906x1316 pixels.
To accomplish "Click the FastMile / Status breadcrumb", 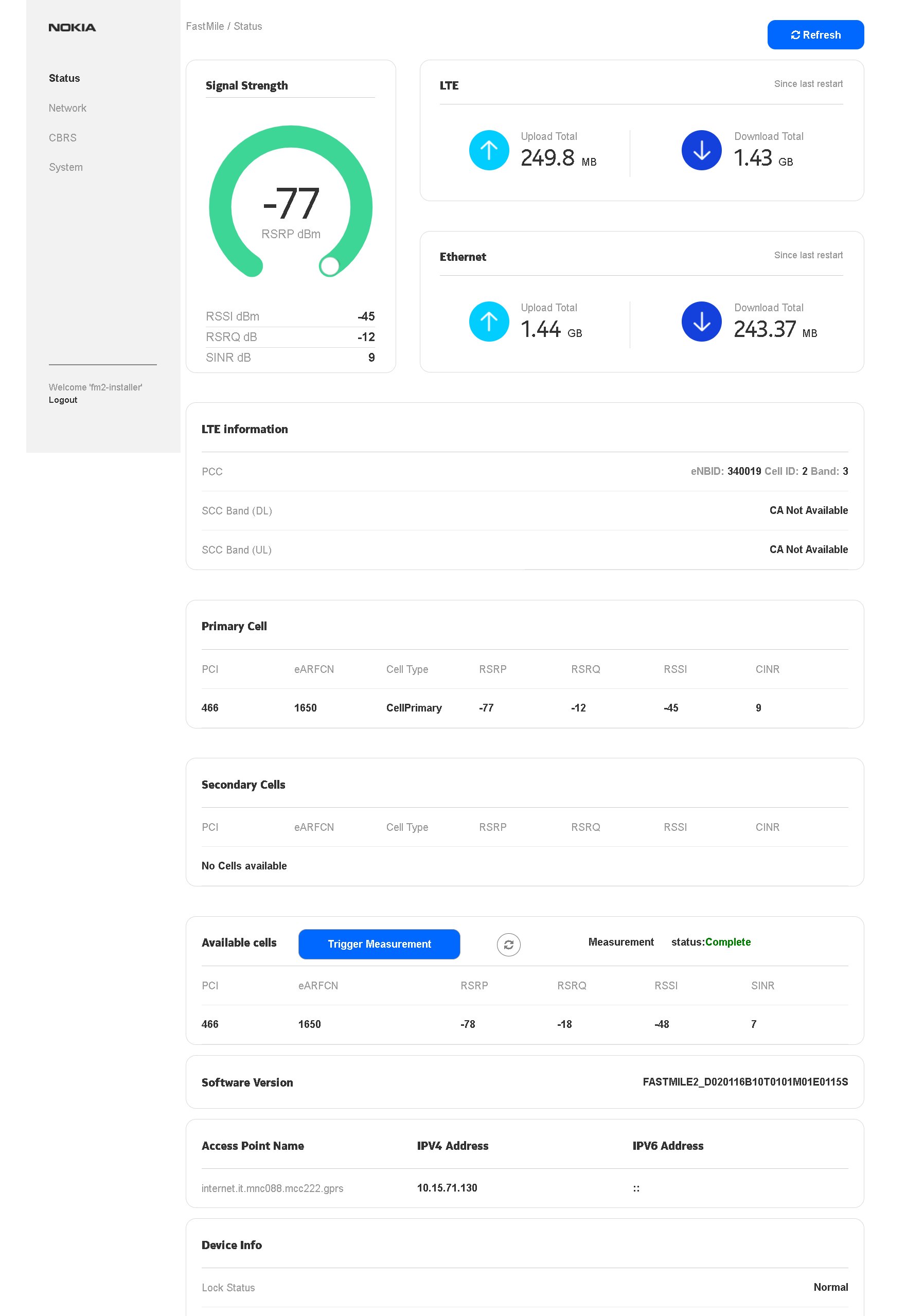I will (224, 26).
